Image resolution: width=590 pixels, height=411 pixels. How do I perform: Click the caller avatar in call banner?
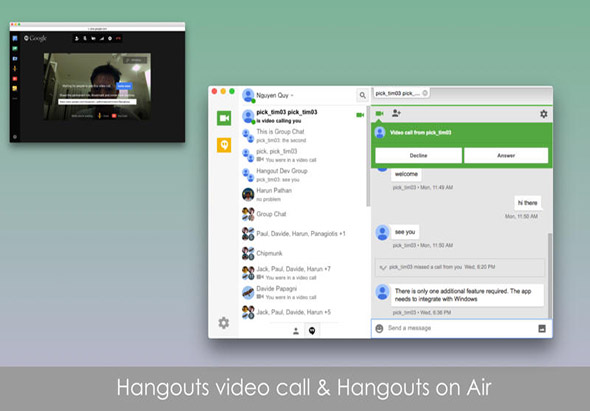coord(380,132)
